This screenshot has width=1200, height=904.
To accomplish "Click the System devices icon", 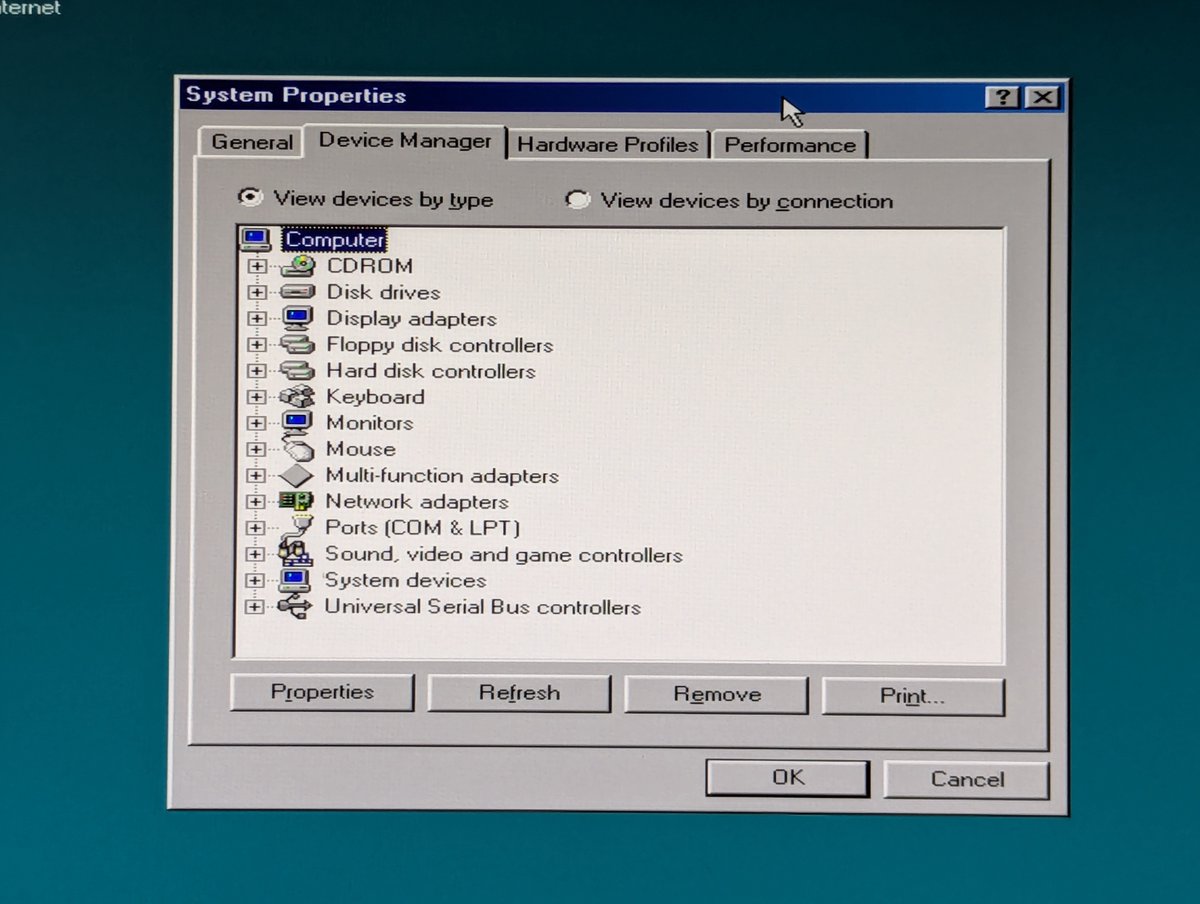I will coord(296,580).
